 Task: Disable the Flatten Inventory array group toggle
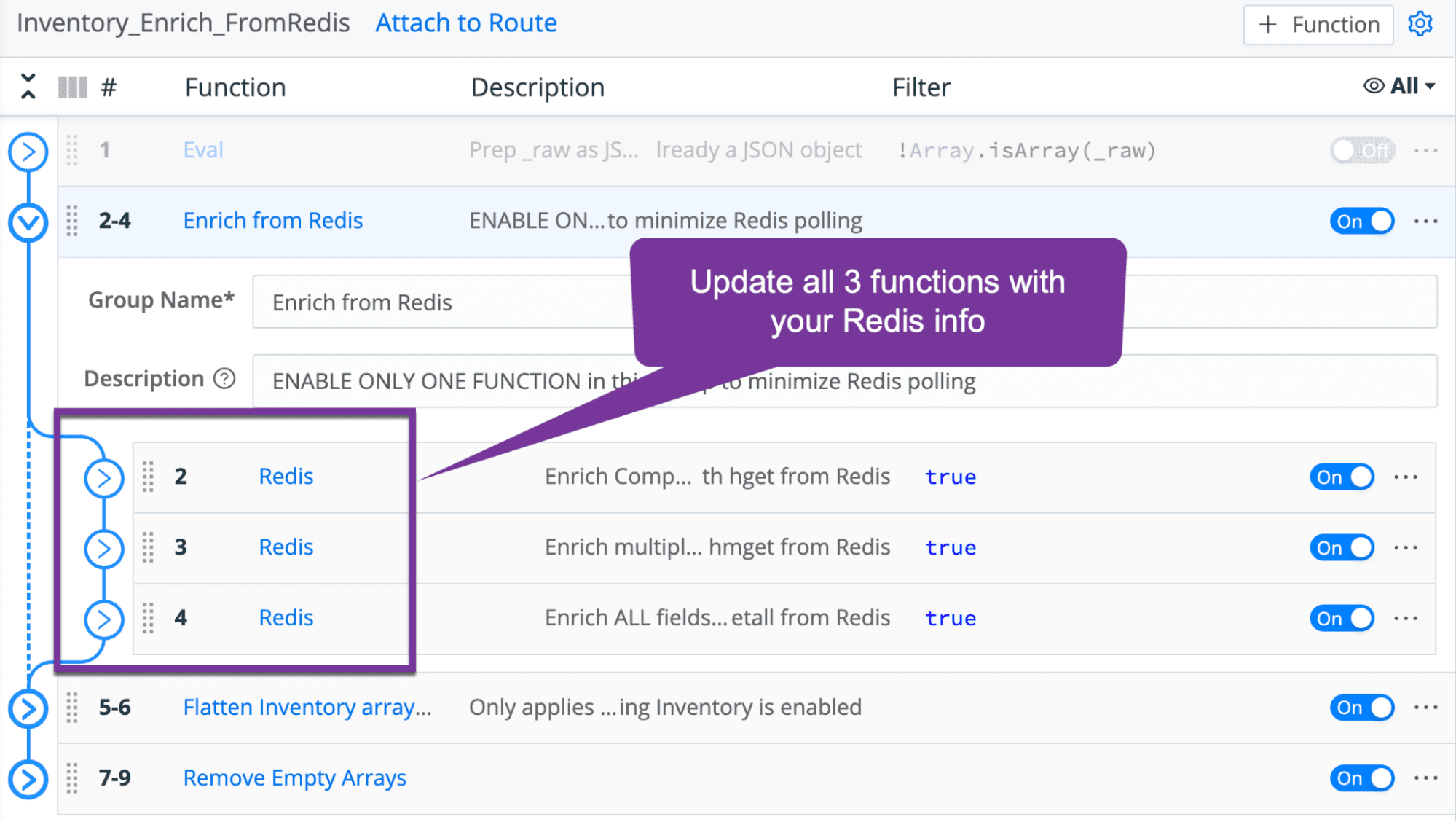pos(1361,708)
